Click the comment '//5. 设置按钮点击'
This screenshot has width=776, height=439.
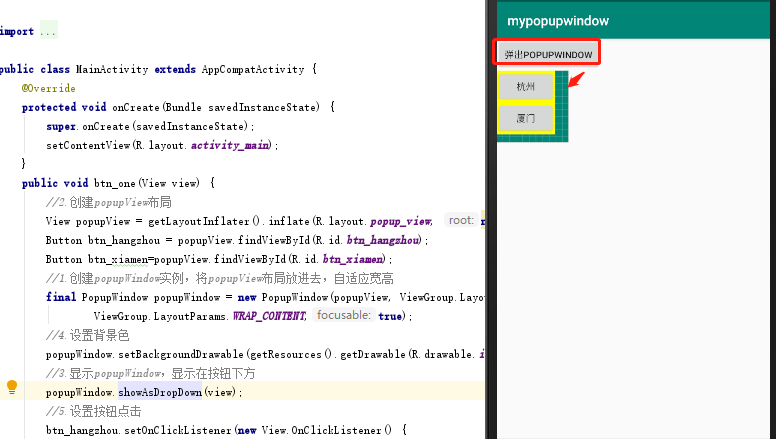click(x=94, y=411)
